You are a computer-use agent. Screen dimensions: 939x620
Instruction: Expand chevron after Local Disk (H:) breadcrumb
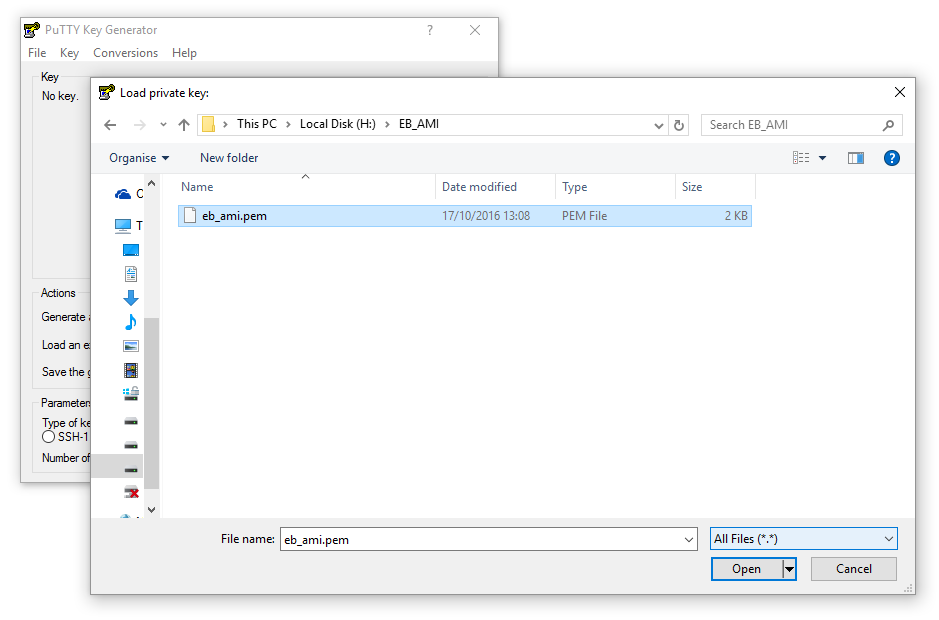click(x=387, y=124)
